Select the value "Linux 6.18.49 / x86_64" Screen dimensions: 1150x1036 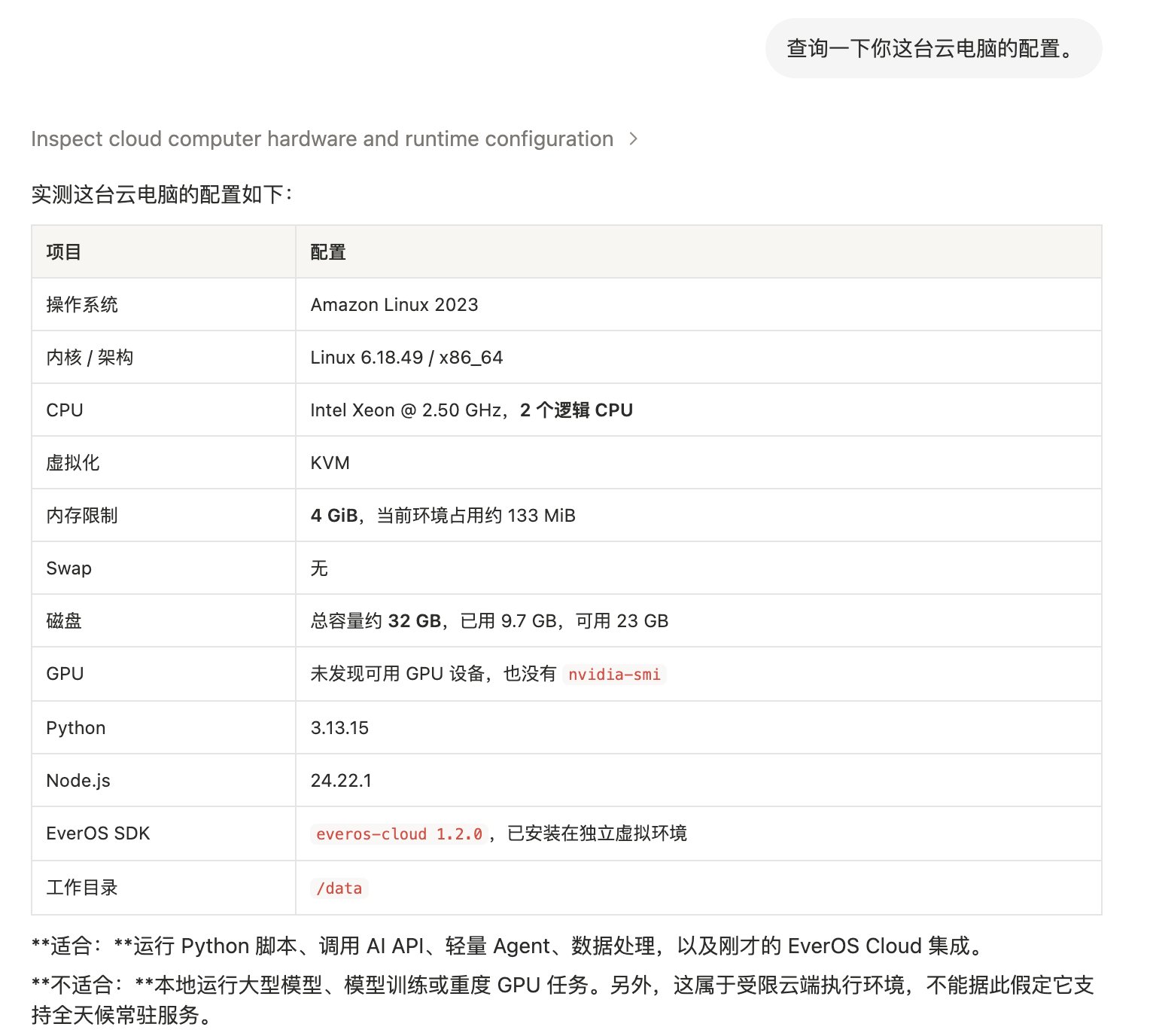click(x=406, y=357)
